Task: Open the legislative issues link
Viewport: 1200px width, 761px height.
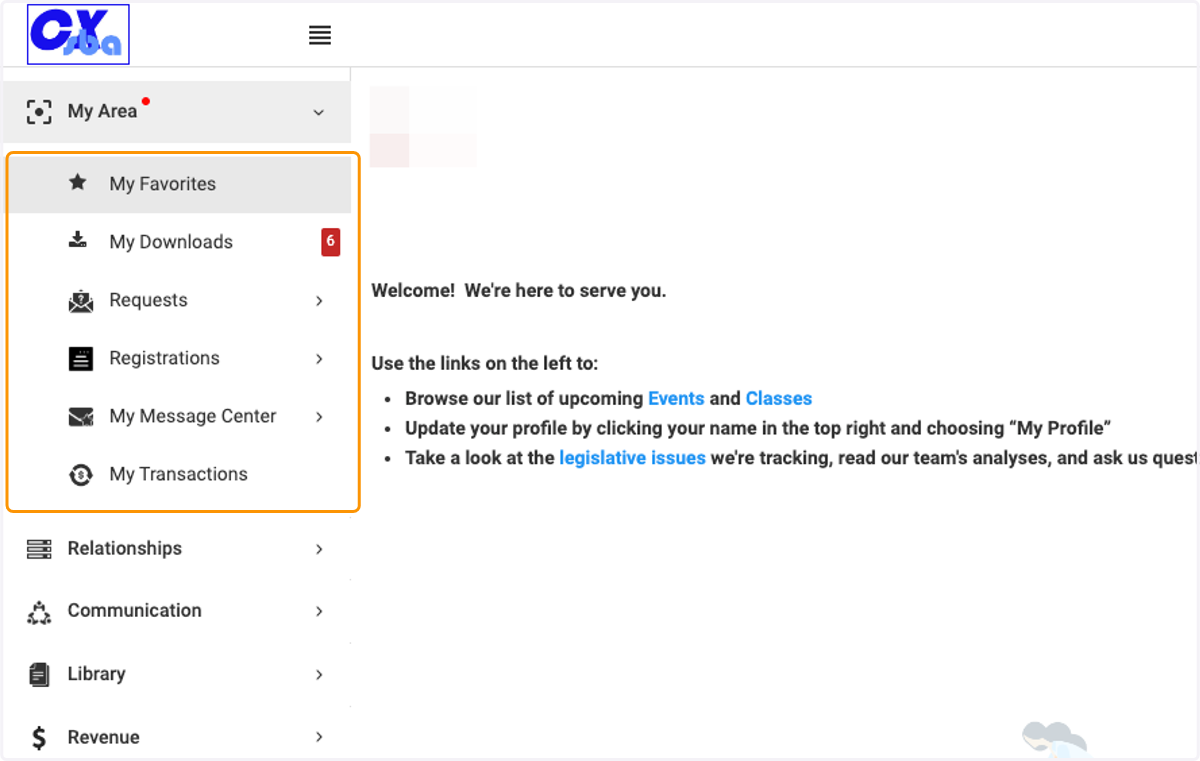Action: 632,458
